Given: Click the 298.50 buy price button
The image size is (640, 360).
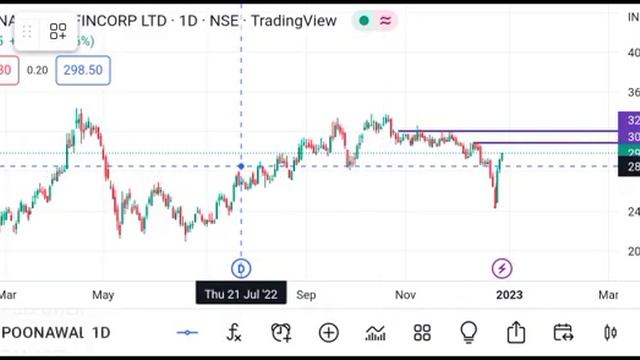Looking at the screenshot, I should [x=83, y=70].
